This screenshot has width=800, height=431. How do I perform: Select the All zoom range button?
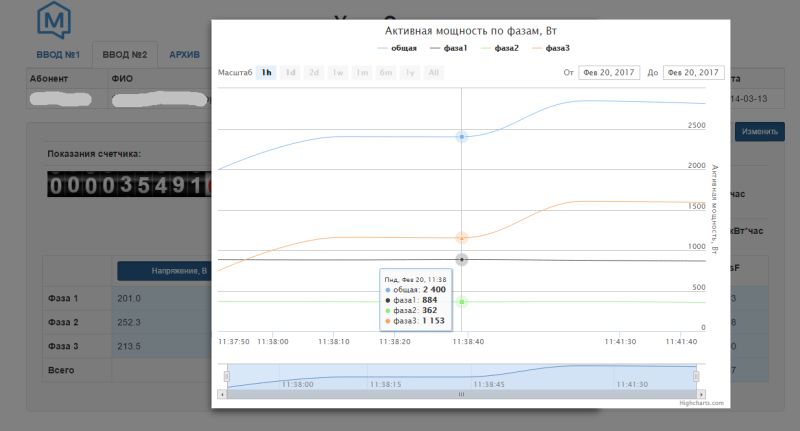(x=433, y=72)
